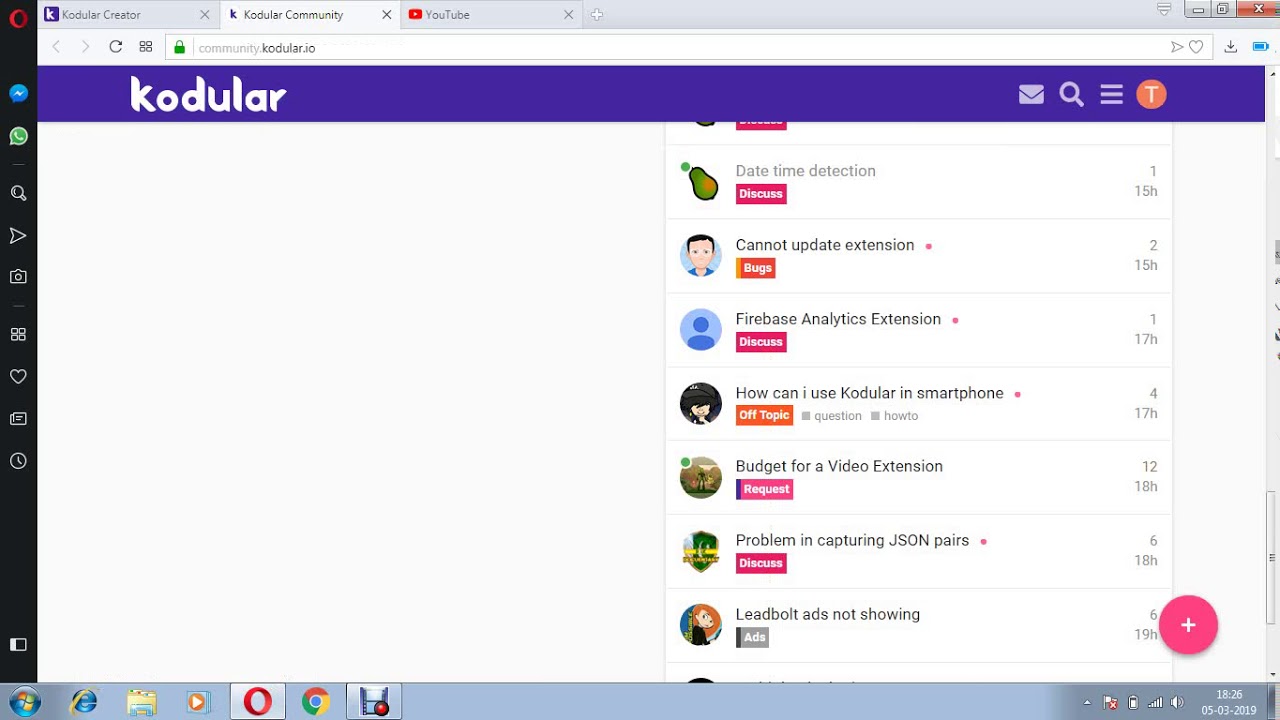The width and height of the screenshot is (1280, 720).
Task: Open Budget for a Video Extension topic
Action: click(839, 466)
